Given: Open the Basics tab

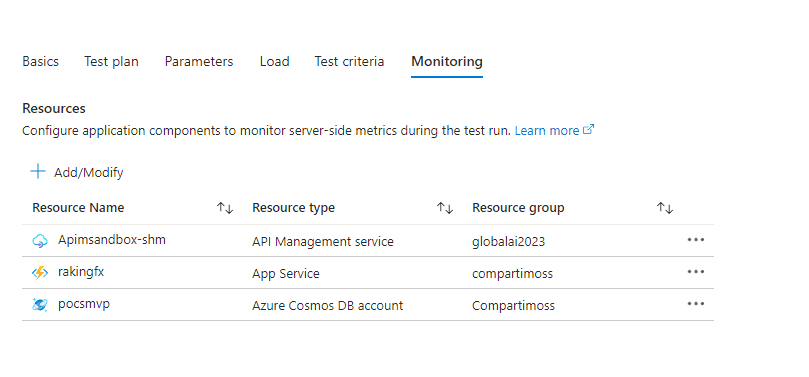Looking at the screenshot, I should [x=40, y=61].
